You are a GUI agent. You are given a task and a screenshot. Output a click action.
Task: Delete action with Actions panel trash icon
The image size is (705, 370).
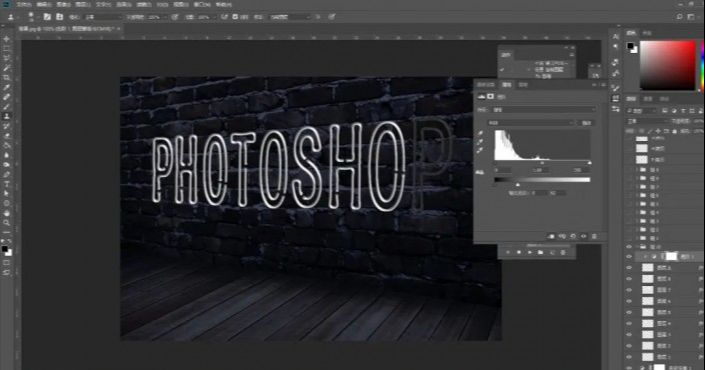pyautogui.click(x=562, y=253)
